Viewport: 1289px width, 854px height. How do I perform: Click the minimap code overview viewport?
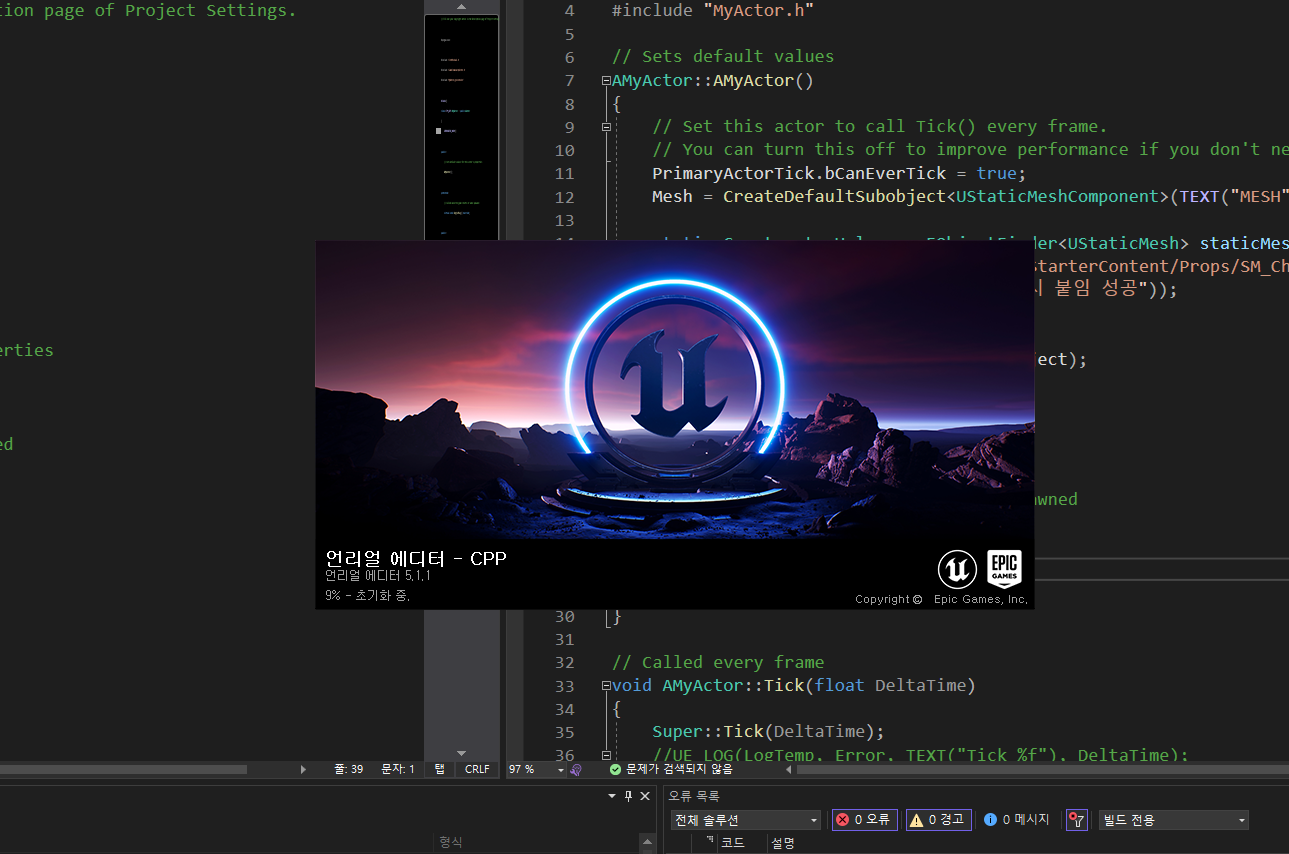461,125
